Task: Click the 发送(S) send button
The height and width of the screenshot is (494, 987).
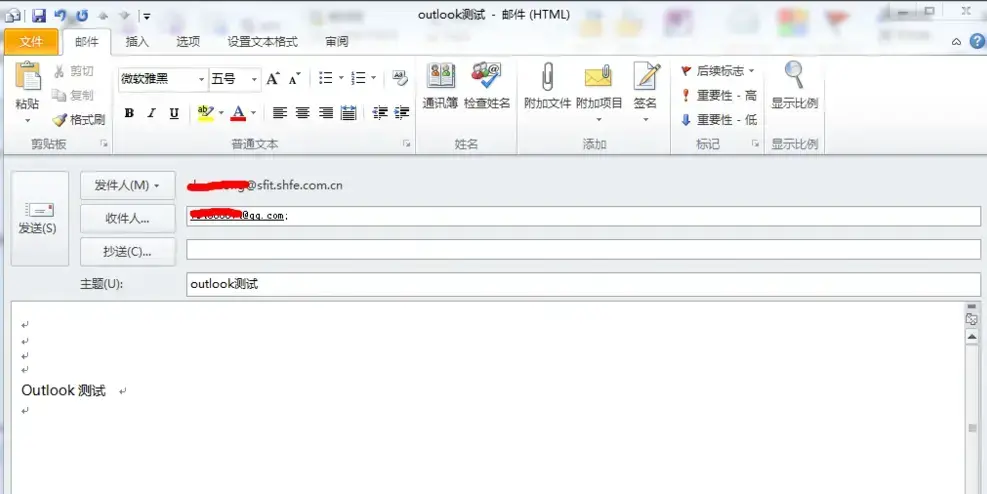Action: [x=40, y=218]
